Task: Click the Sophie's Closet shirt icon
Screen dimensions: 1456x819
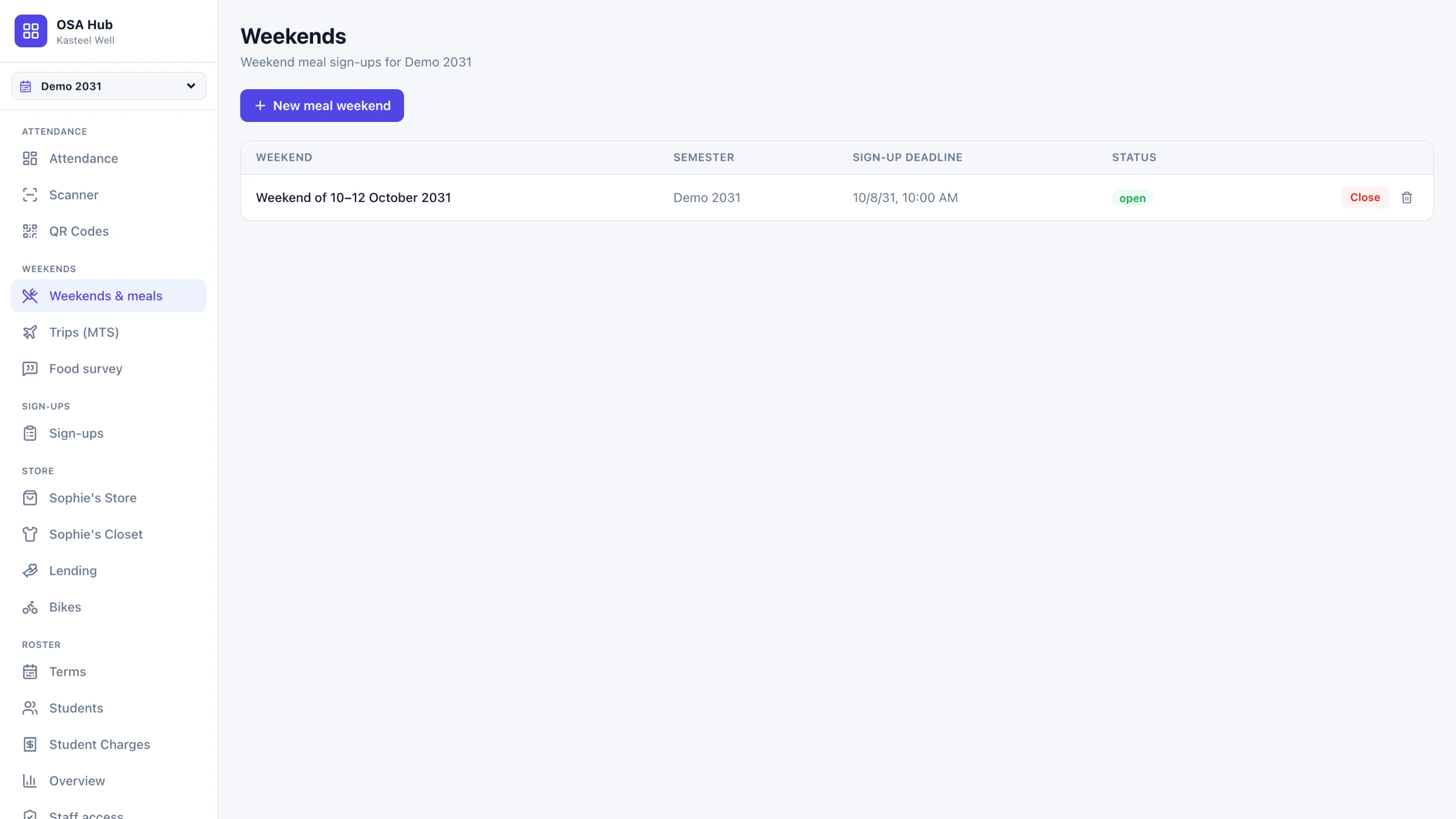Action: click(30, 534)
